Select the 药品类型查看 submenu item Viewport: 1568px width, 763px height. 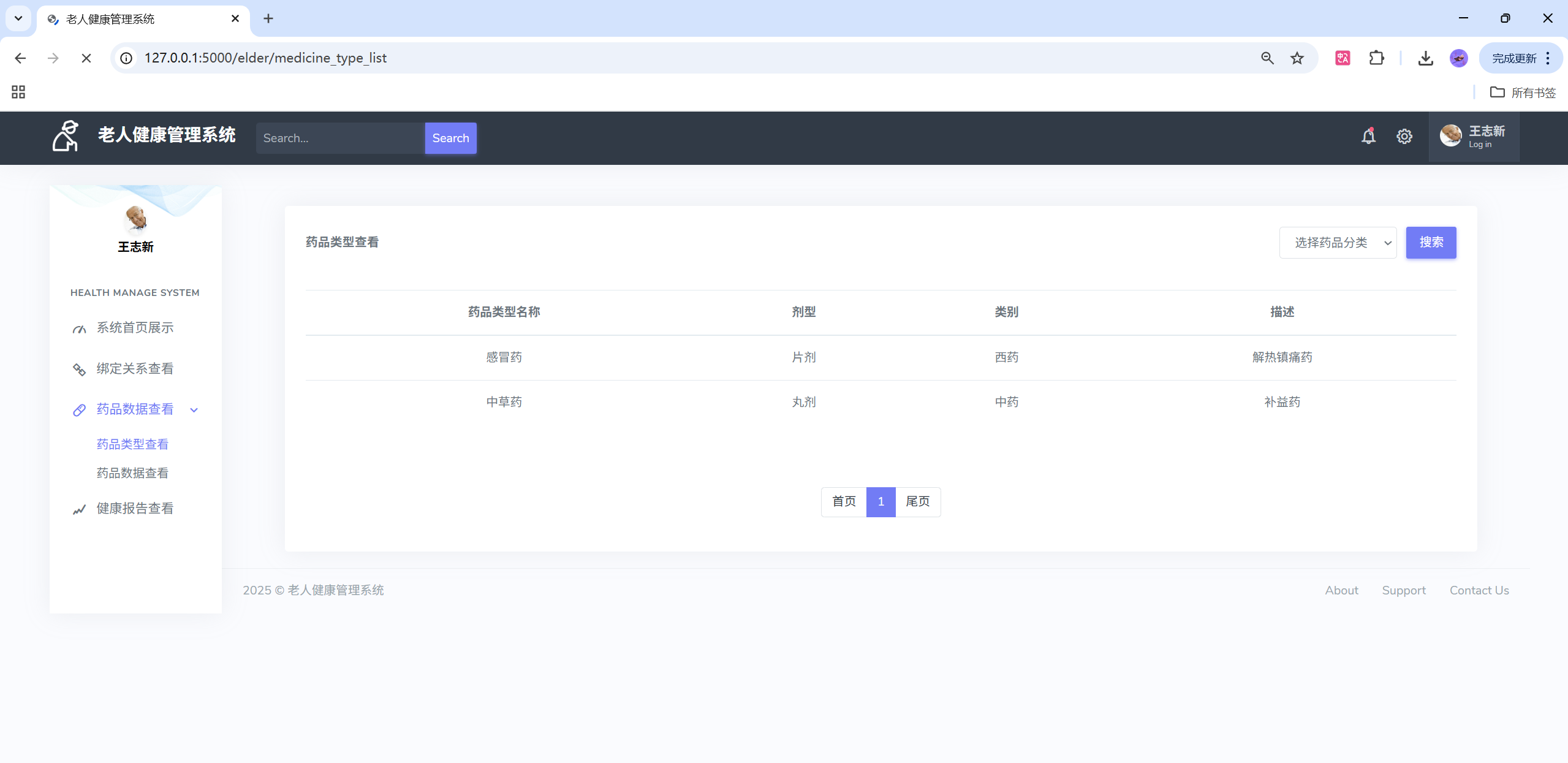tap(132, 444)
